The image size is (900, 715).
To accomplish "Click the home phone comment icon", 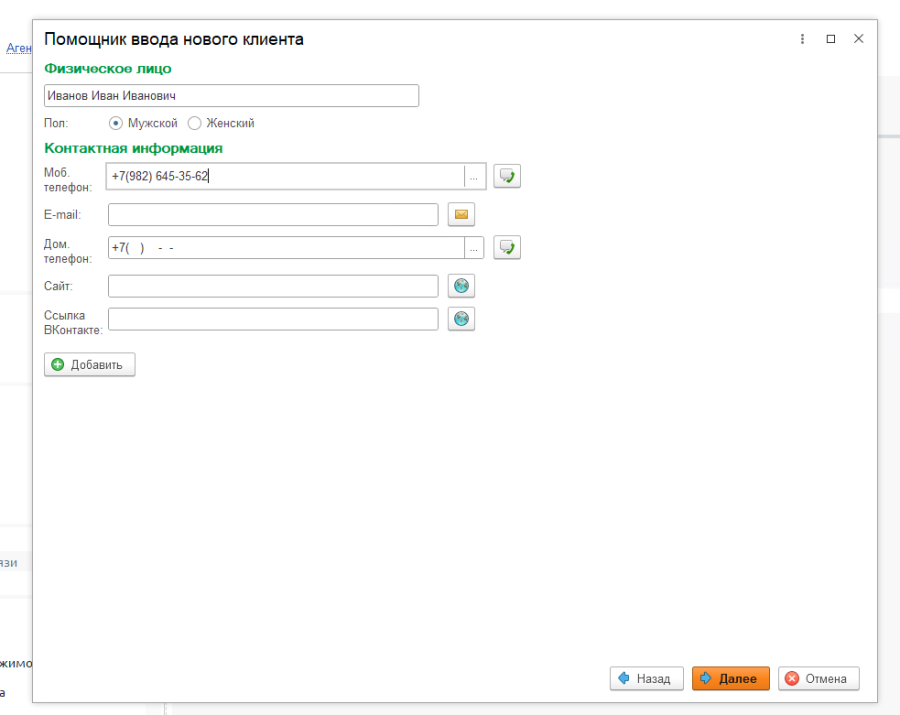I will 508,248.
